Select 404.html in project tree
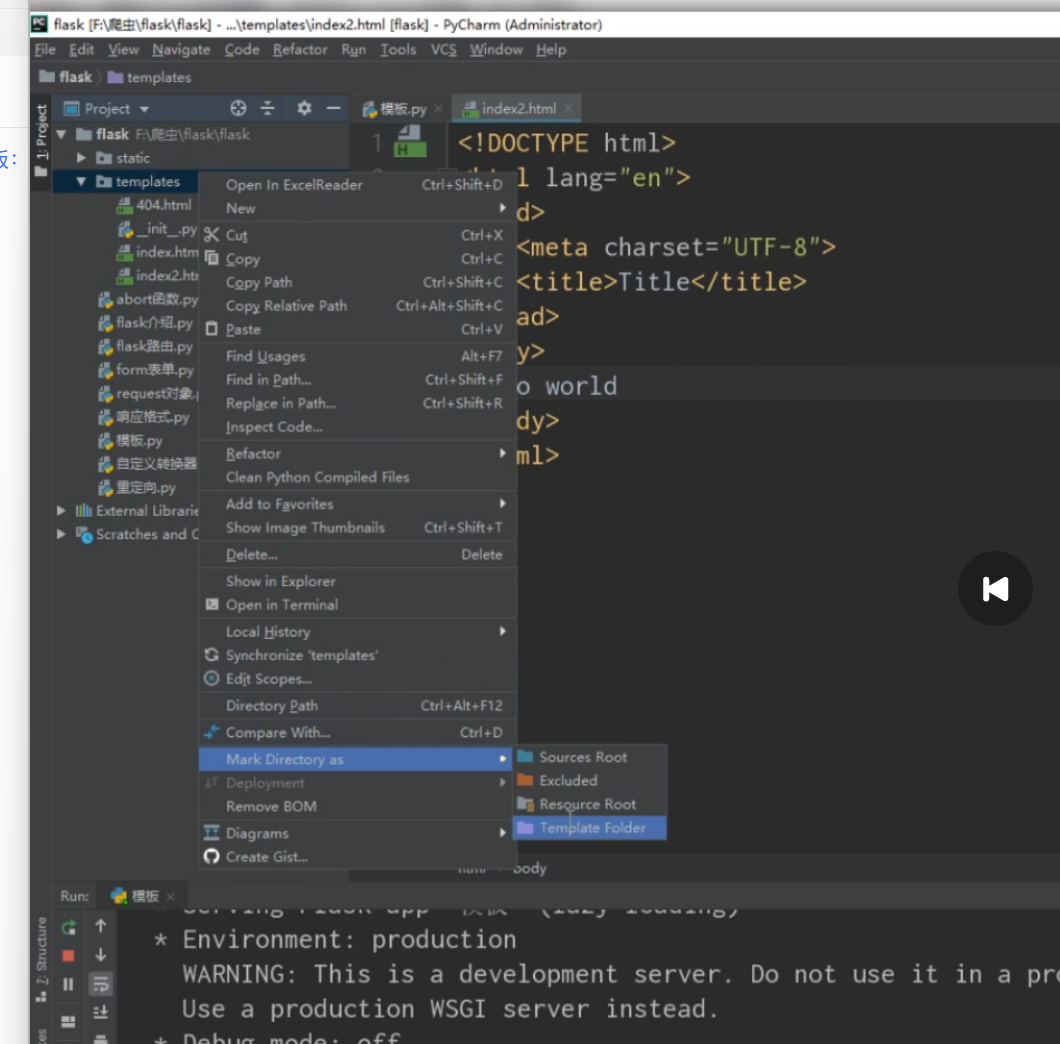This screenshot has width=1060, height=1044. coord(155,205)
